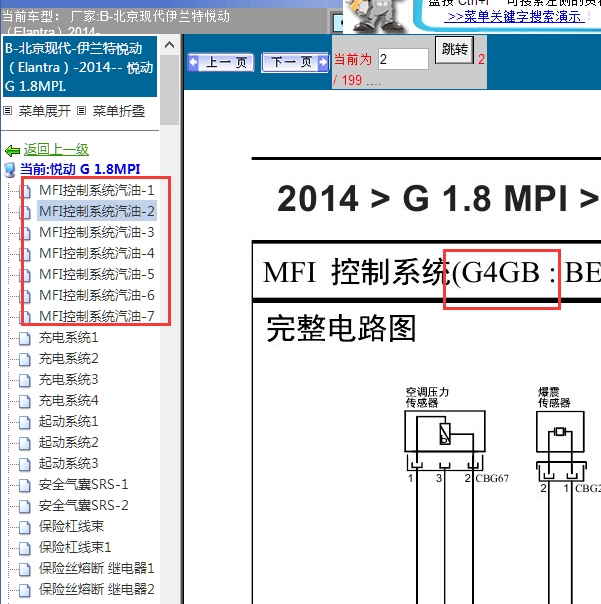Click document icon beside 保险丝熔断 继电器2
Viewport: 601px width, 604px height.
pyautogui.click(x=25, y=591)
